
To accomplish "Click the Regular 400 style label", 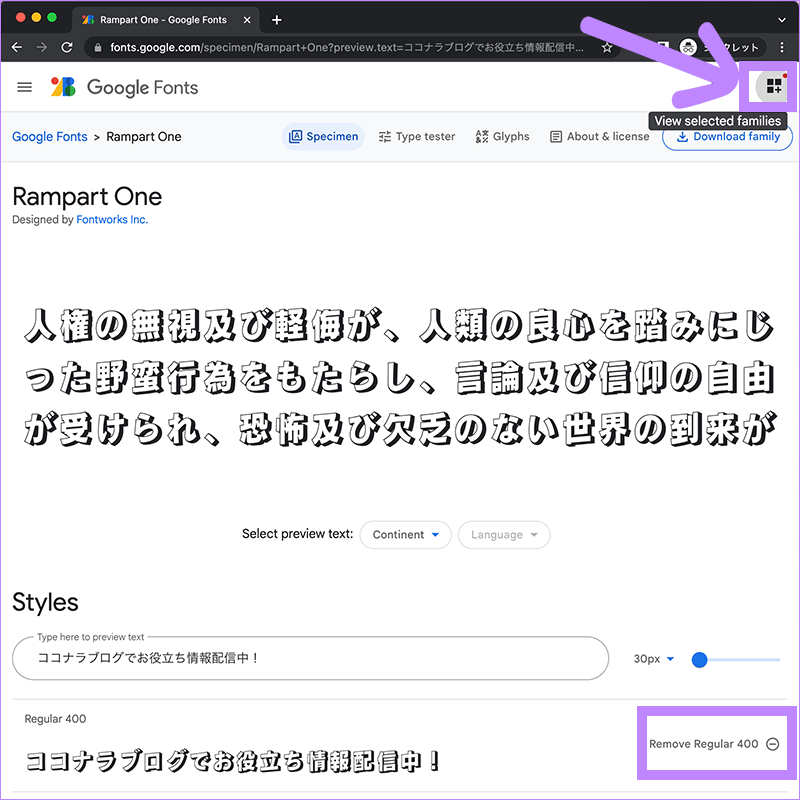I will coord(55,718).
